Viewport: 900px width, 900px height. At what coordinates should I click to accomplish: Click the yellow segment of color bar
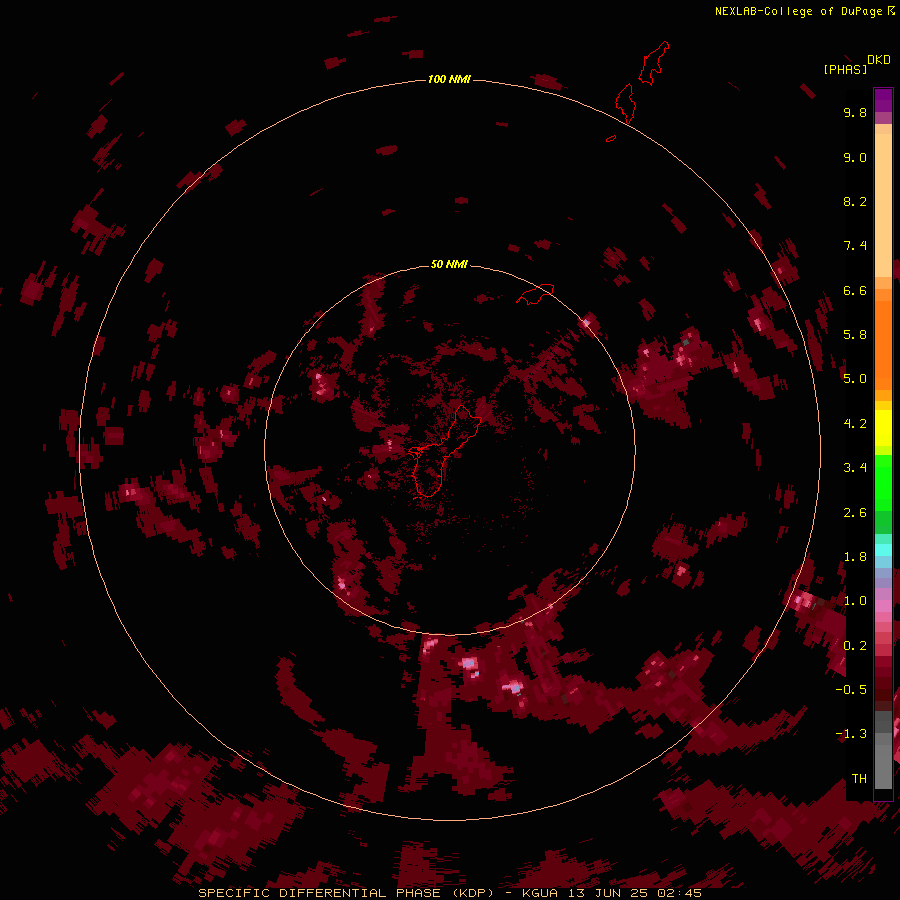point(883,428)
